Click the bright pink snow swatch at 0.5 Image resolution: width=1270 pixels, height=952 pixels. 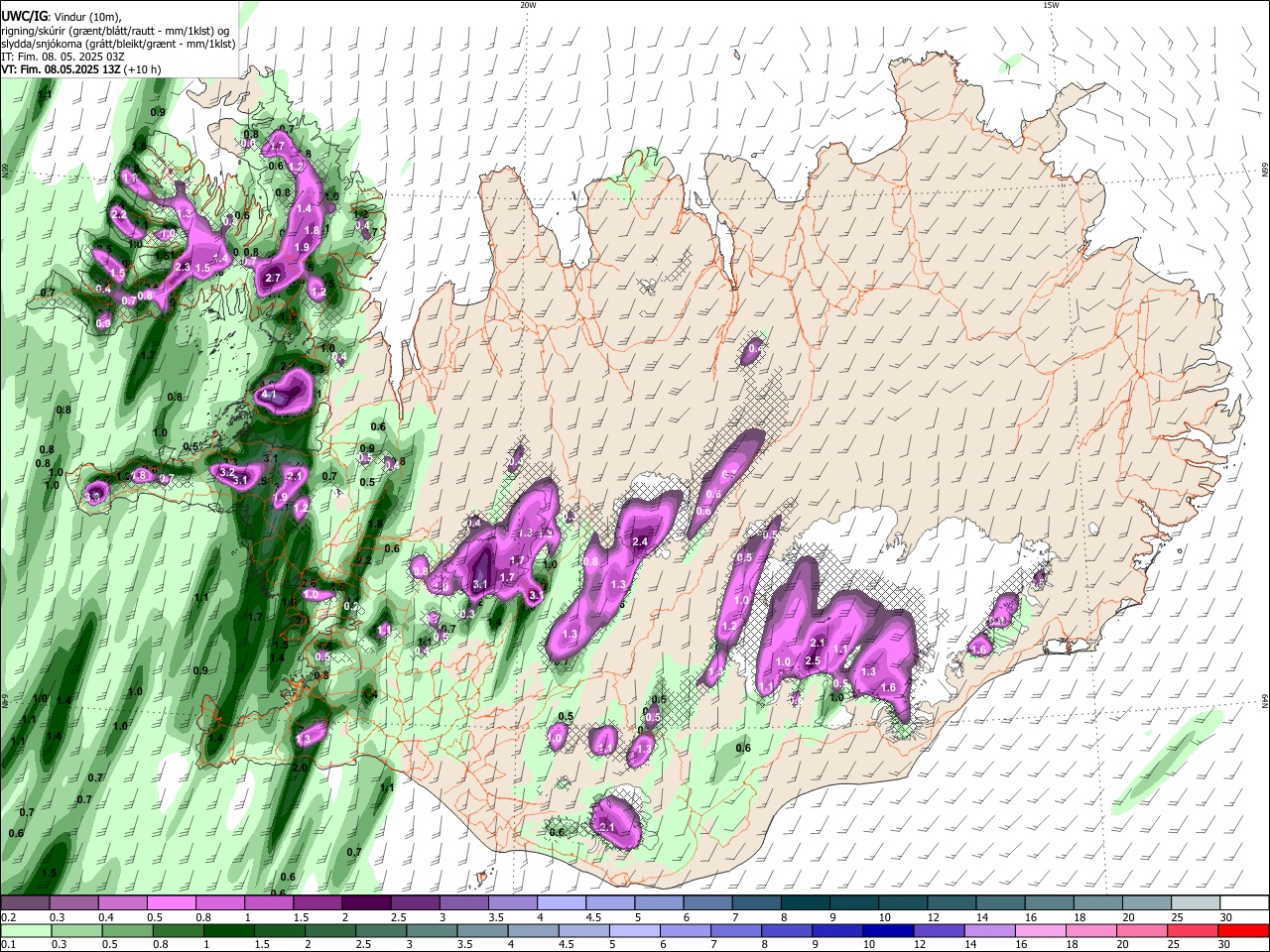pyautogui.click(x=171, y=903)
